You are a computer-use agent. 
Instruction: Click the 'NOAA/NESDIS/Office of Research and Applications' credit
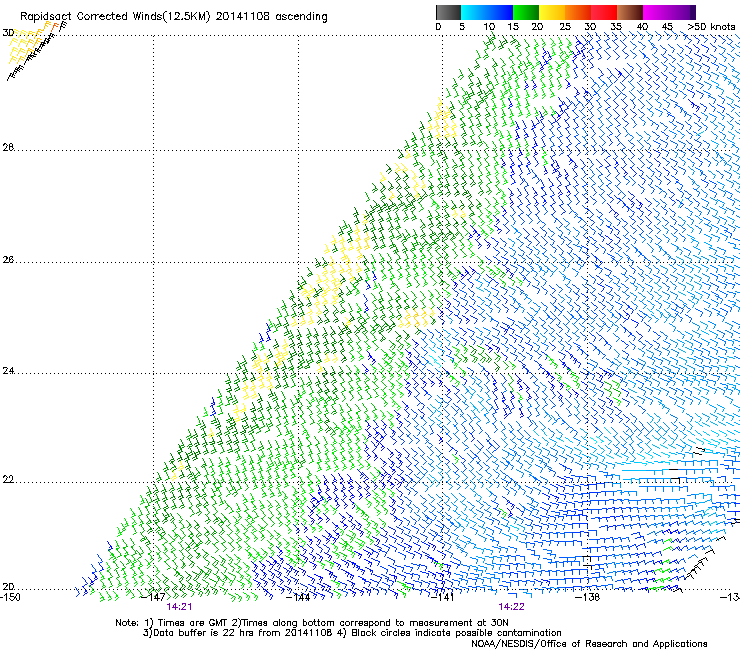pos(589,644)
